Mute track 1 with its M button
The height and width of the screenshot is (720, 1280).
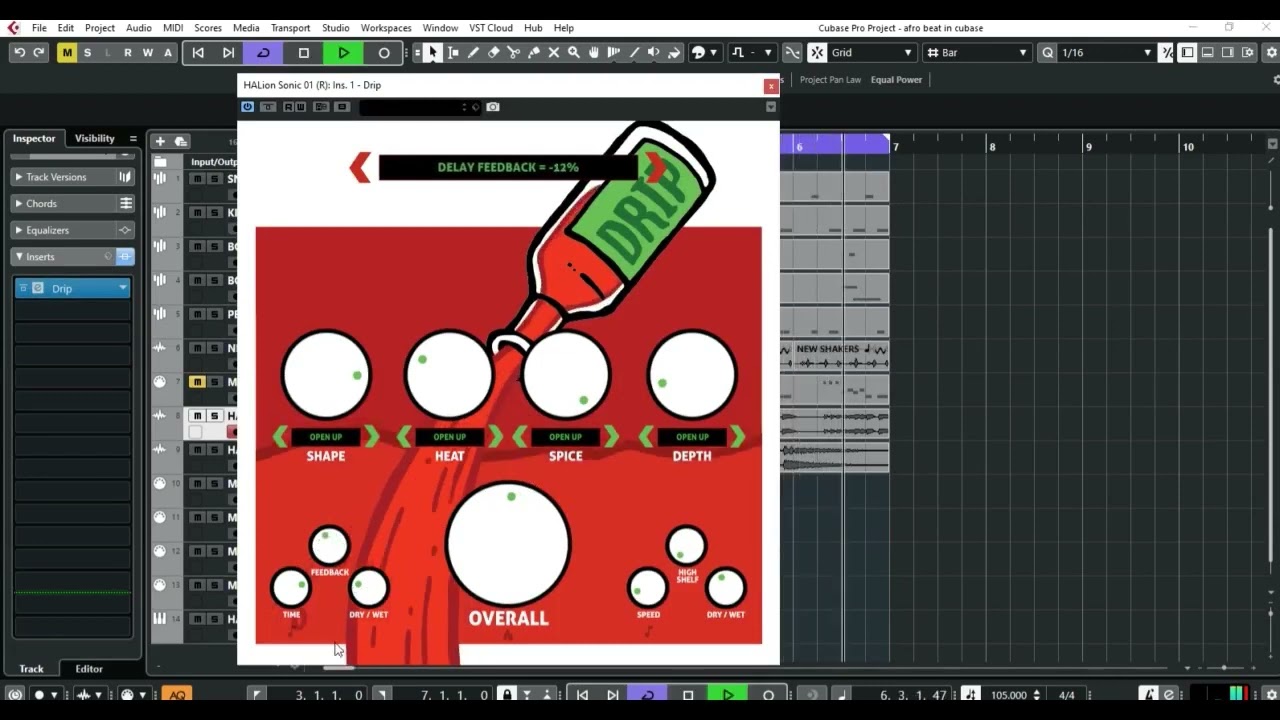(x=197, y=178)
